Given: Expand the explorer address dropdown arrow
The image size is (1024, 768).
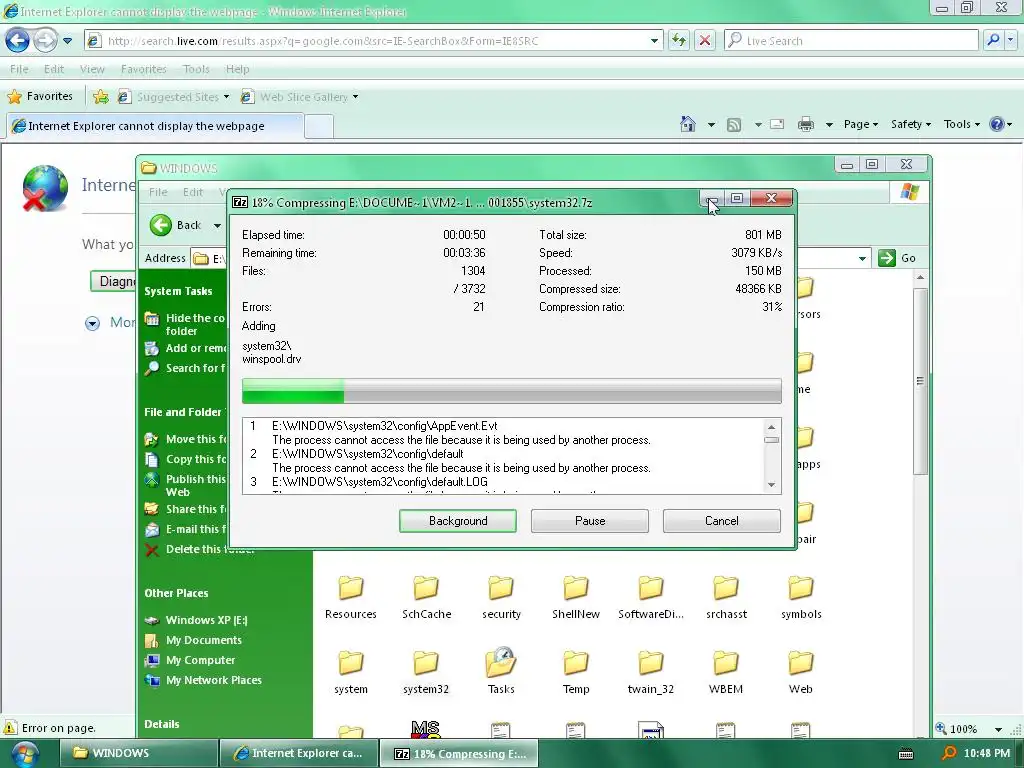Looking at the screenshot, I should 862,258.
